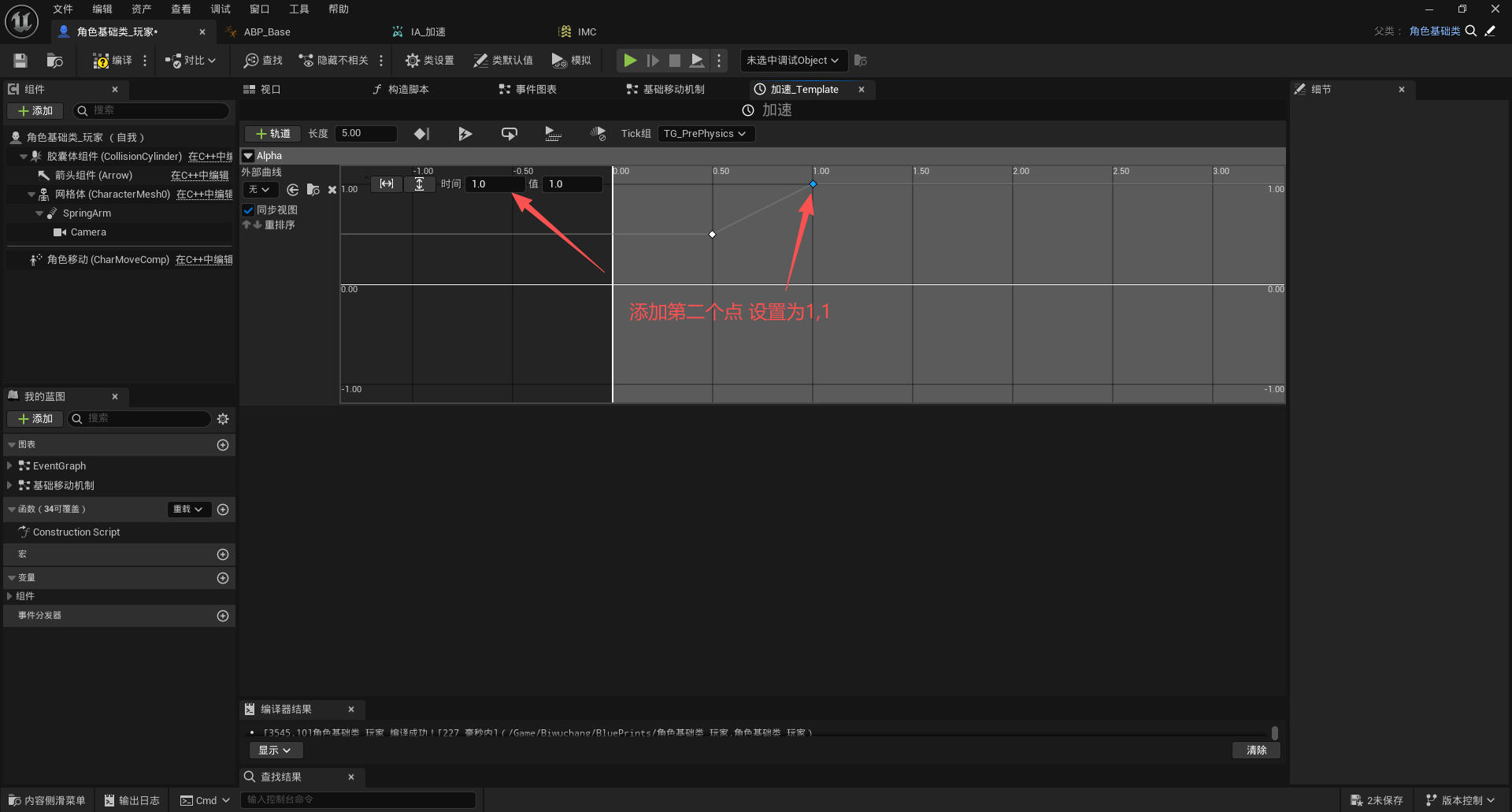This screenshot has width=1512, height=812.
Task: Click the components panel search field
Action: click(x=151, y=111)
